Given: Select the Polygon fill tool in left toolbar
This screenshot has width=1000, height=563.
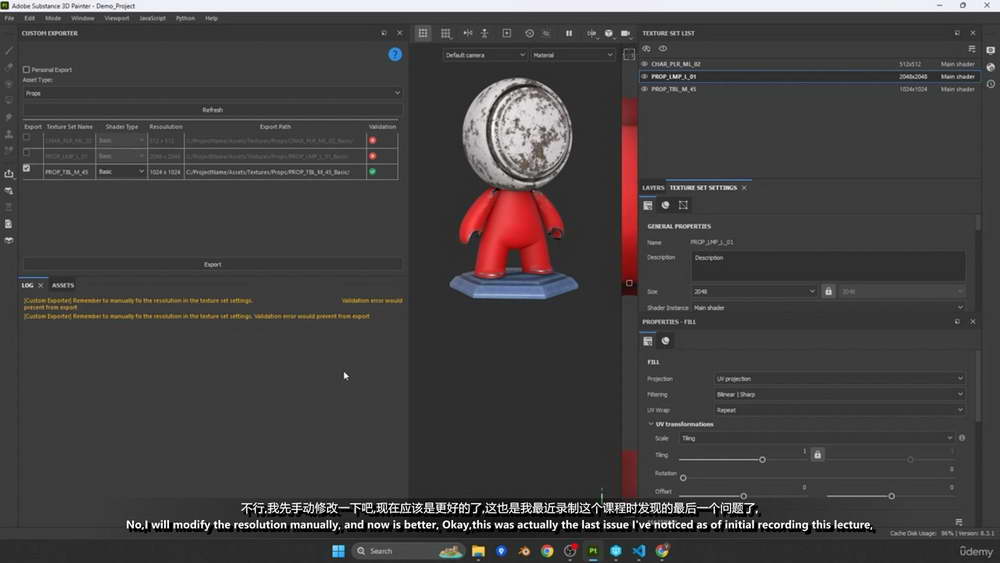Looking at the screenshot, I should coord(9,101).
